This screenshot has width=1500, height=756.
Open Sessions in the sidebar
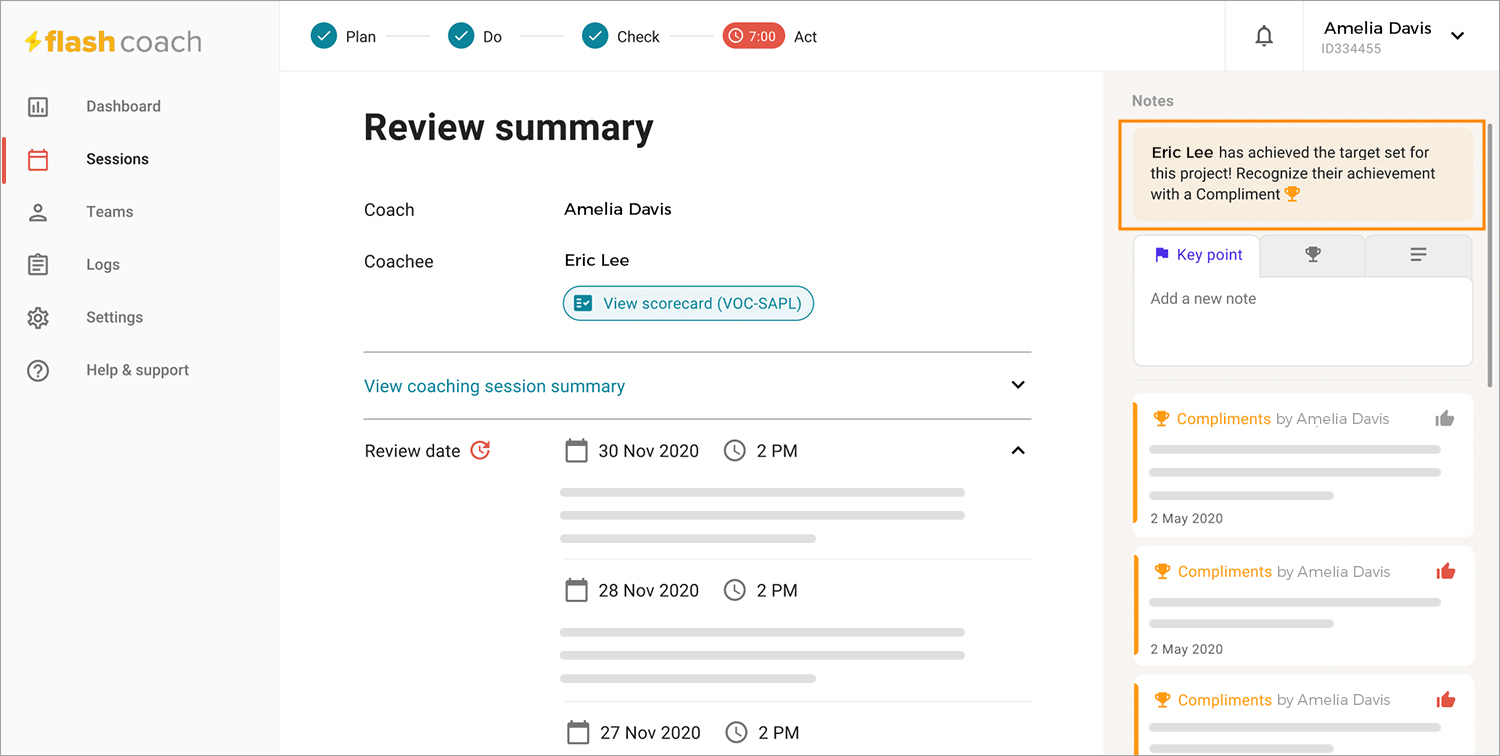(x=117, y=160)
